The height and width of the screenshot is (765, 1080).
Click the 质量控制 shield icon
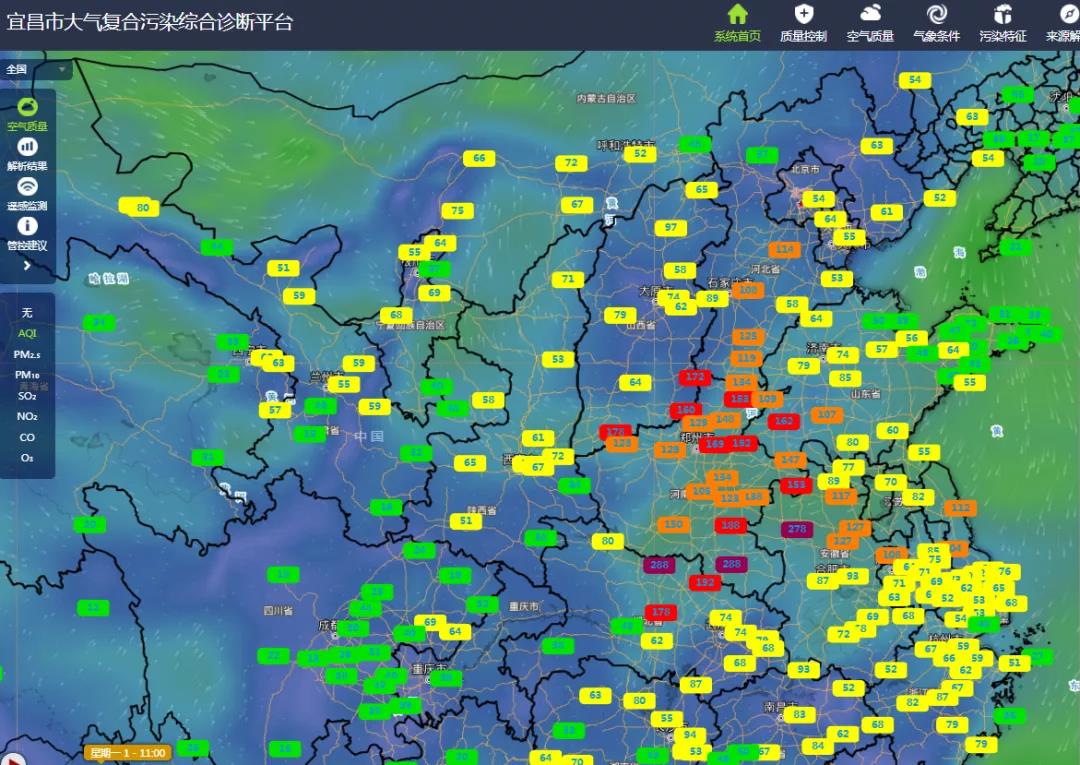(803, 16)
